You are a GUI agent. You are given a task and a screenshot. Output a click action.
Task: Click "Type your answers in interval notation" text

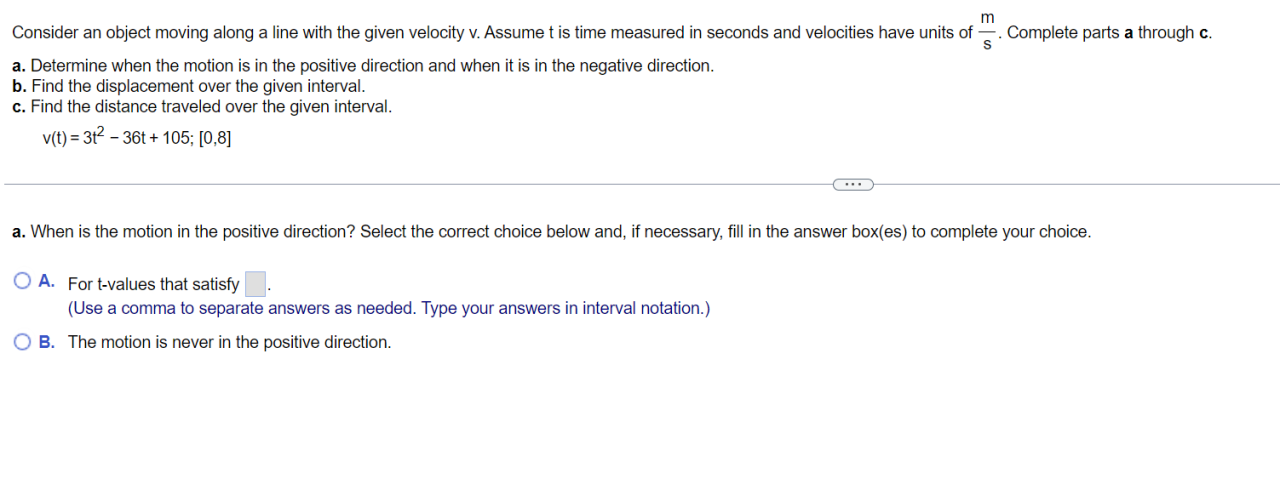coord(565,308)
